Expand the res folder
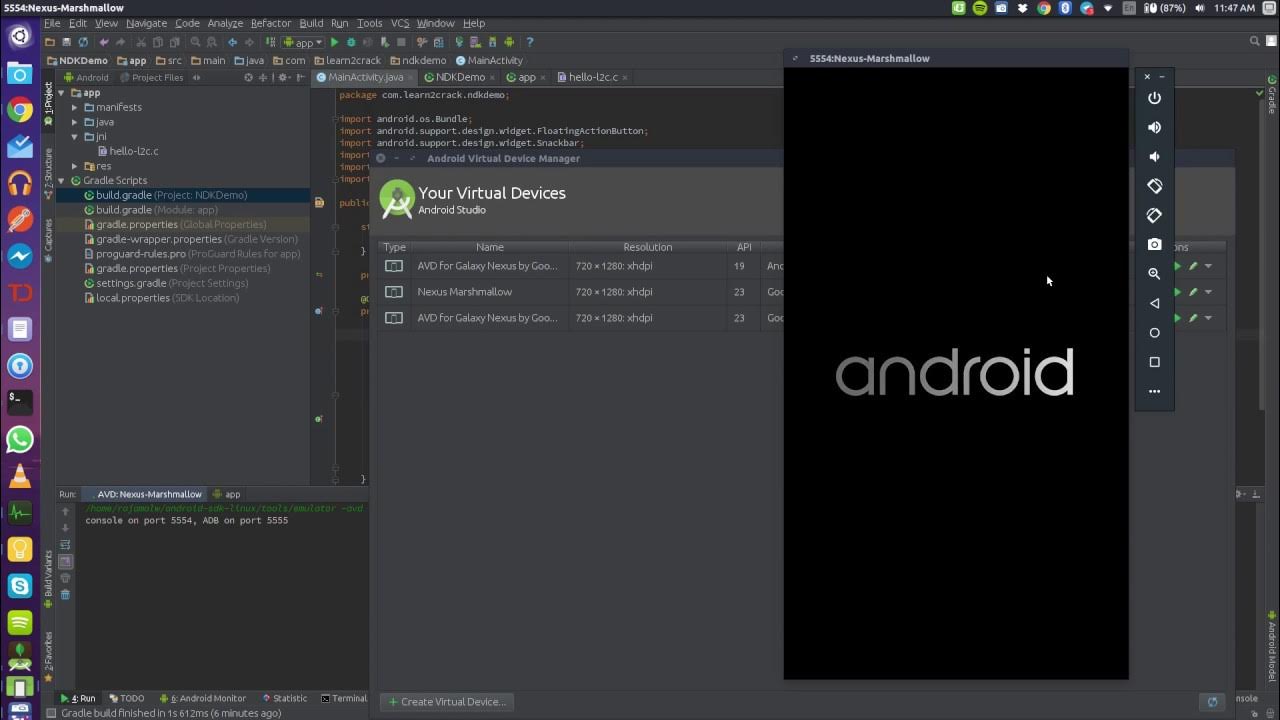This screenshot has width=1280, height=720. tap(75, 166)
